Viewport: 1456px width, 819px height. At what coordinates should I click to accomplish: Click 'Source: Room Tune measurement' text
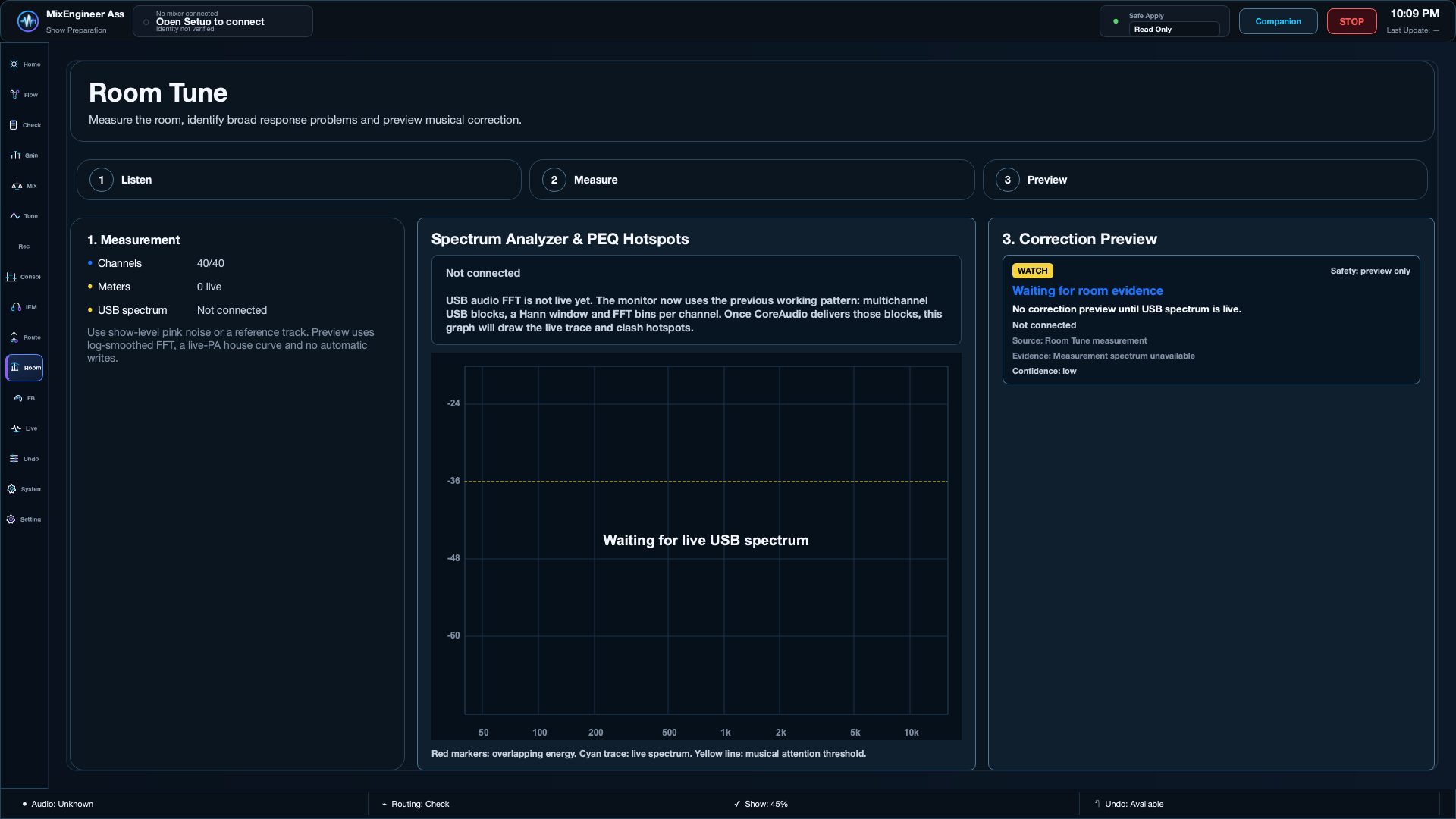[1079, 340]
